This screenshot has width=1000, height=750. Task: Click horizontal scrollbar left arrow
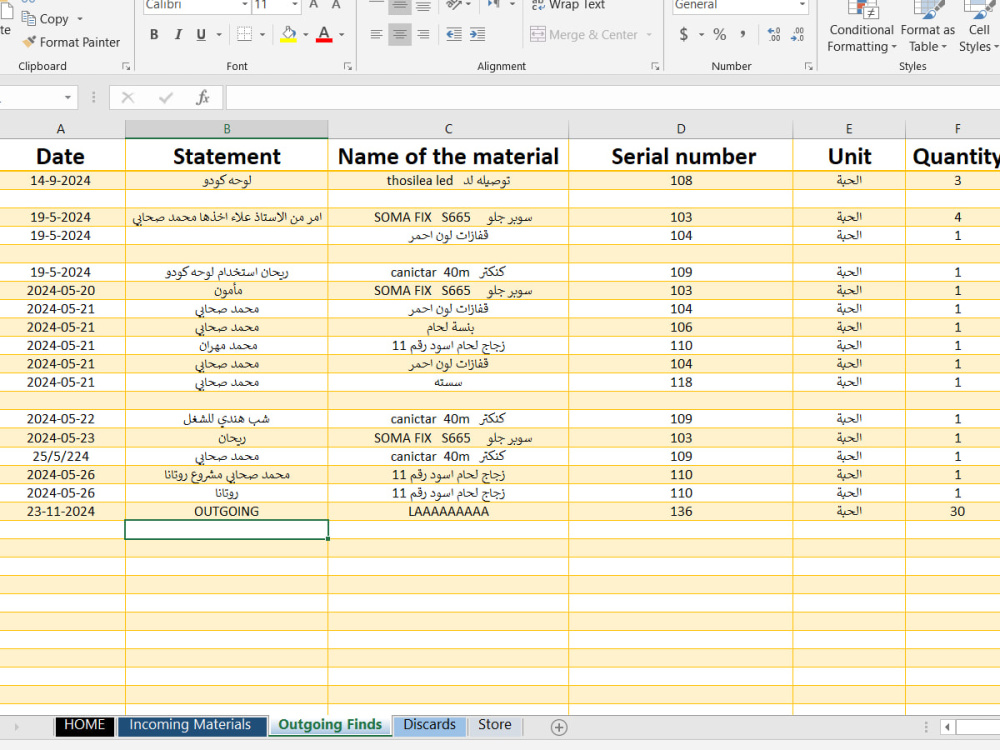click(x=948, y=727)
